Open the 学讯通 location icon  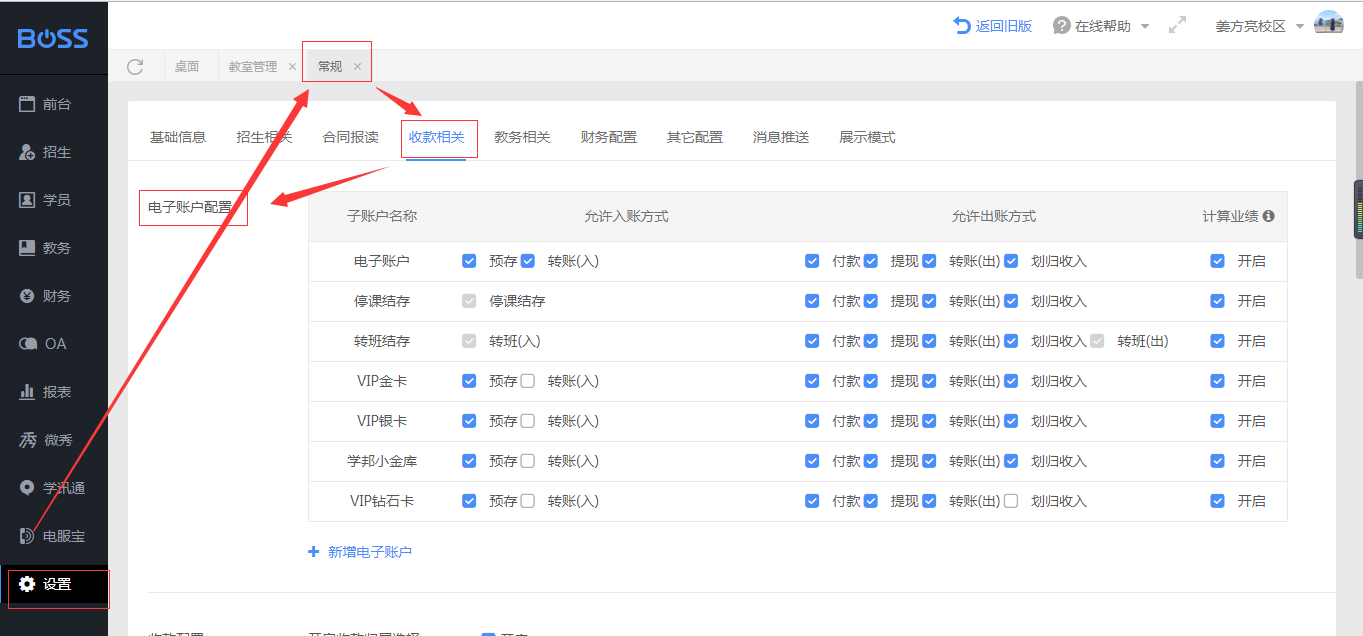click(27, 488)
